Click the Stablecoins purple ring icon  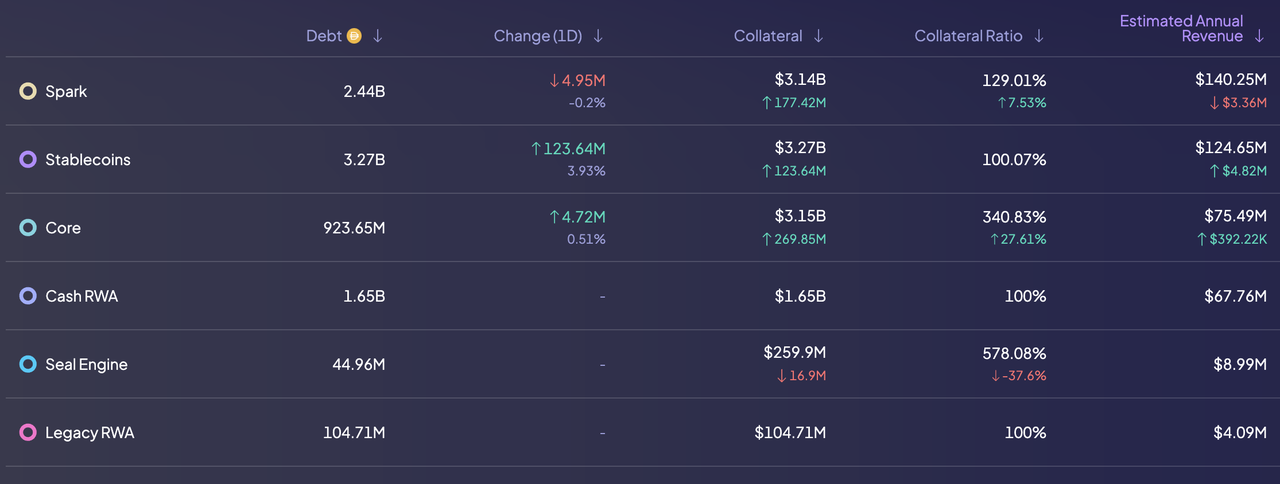point(28,160)
